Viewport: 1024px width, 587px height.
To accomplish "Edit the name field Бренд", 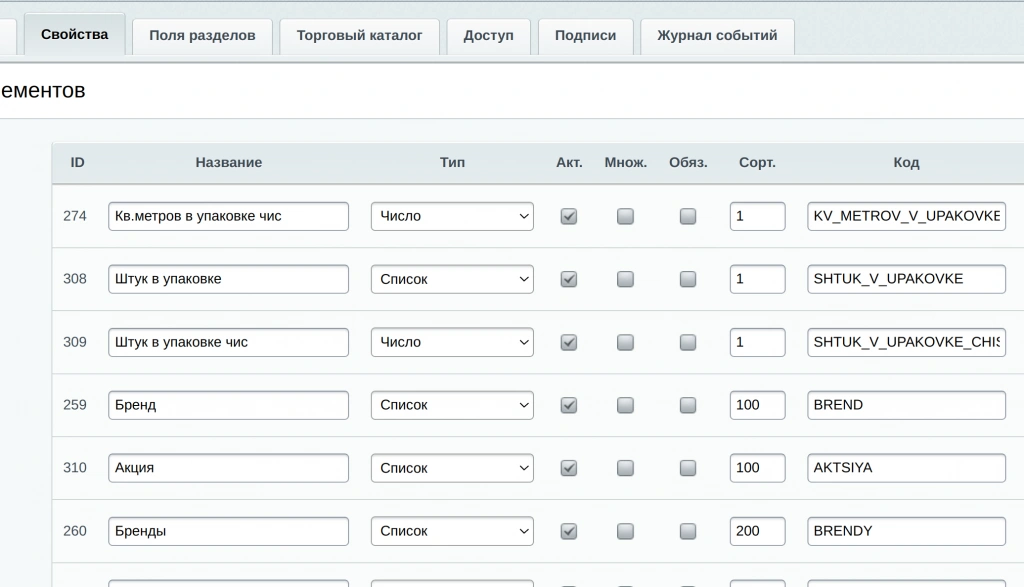I will pos(229,405).
